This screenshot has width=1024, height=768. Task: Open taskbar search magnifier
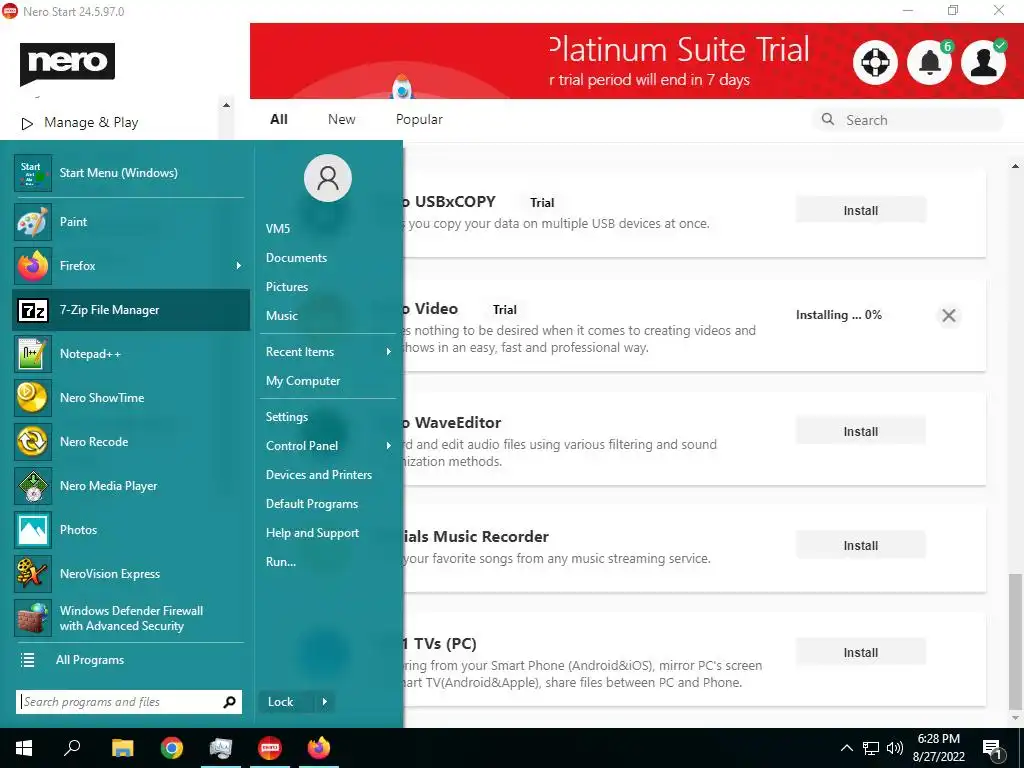[72, 748]
